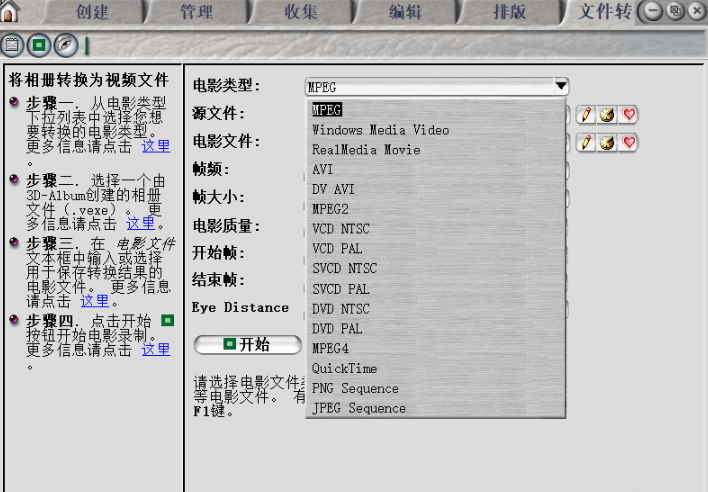Image resolution: width=708 pixels, height=492 pixels.
Task: Click the 开始帧 label
Action: (x=219, y=252)
